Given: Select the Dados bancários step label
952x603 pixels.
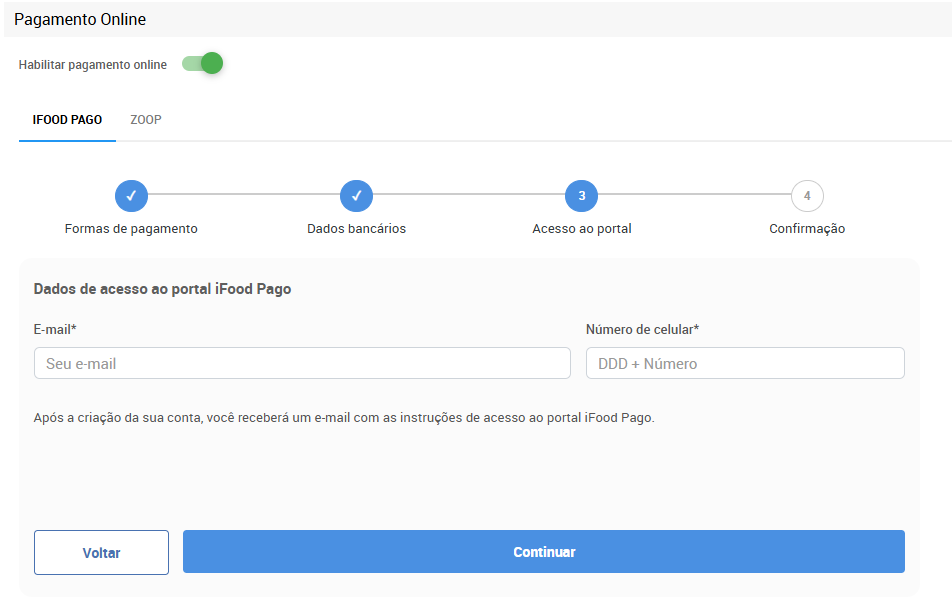Looking at the screenshot, I should point(356,229).
